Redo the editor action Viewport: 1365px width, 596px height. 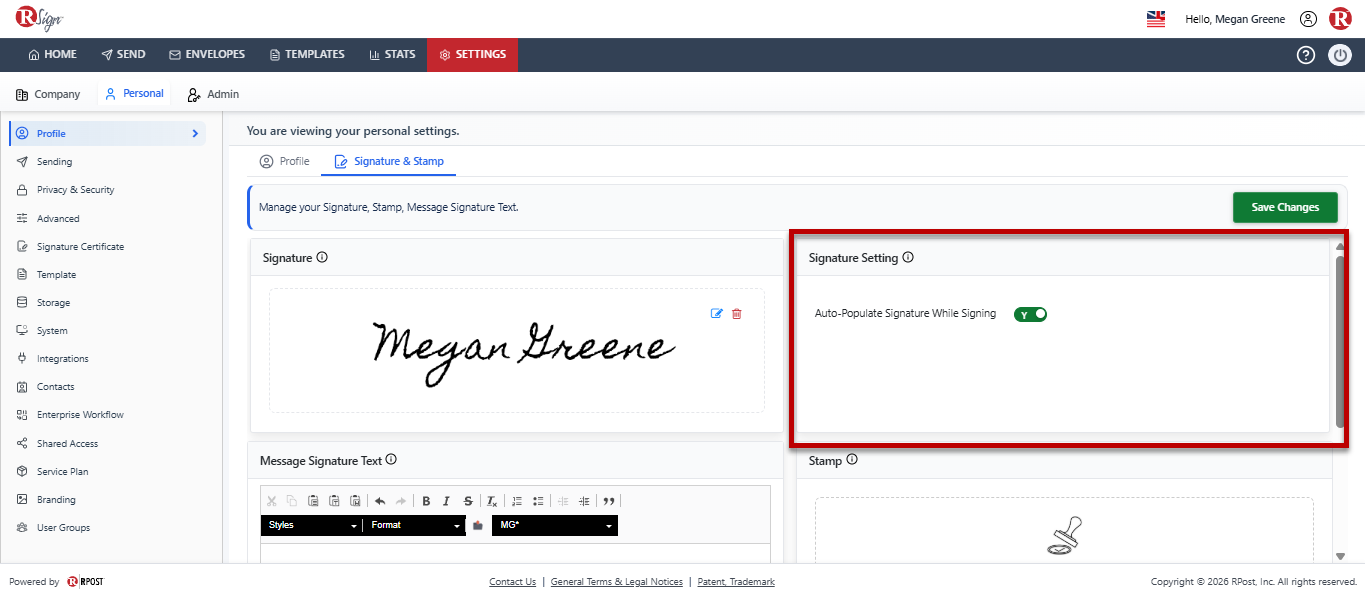point(401,501)
